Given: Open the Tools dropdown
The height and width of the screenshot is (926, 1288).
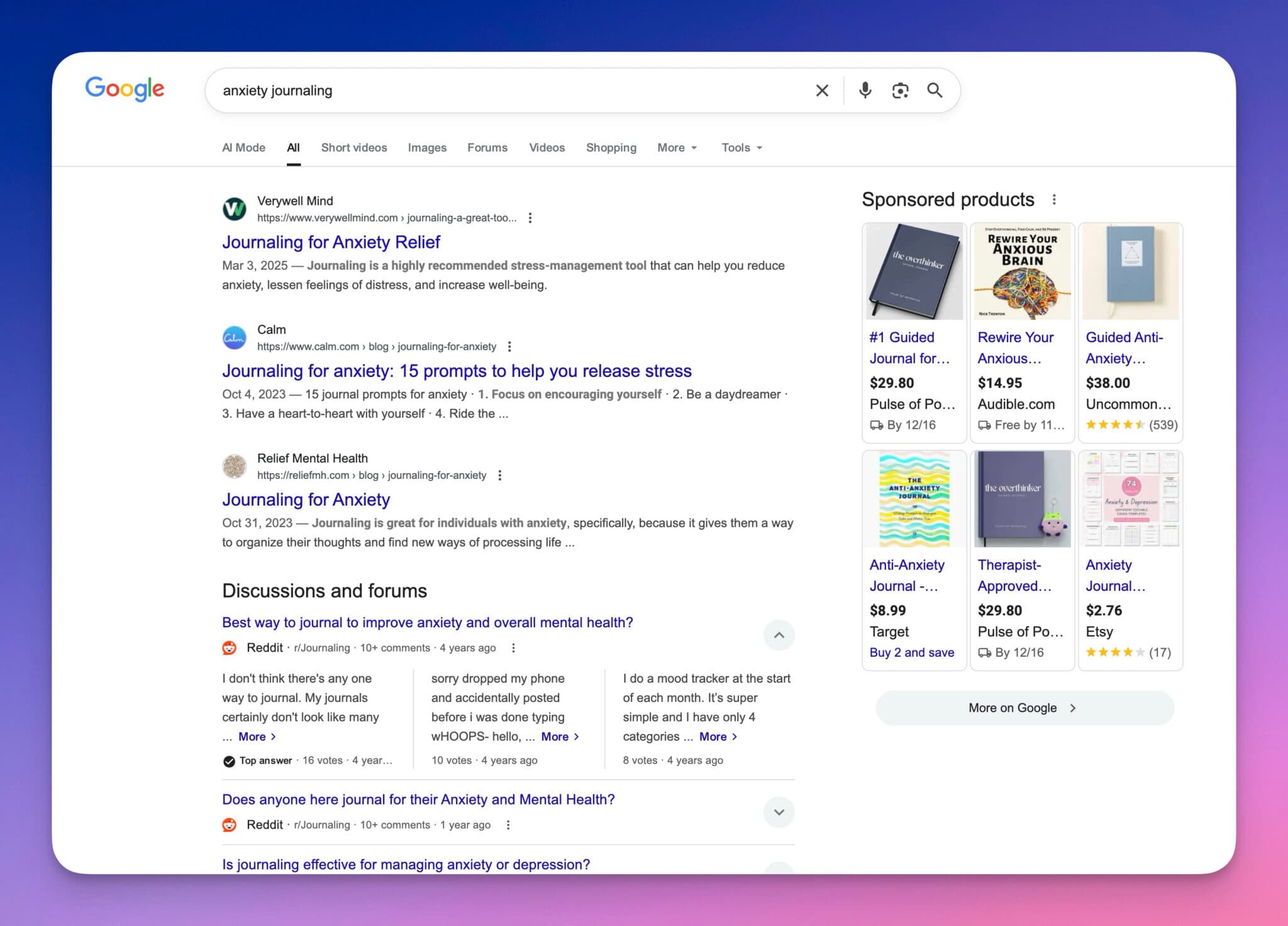Looking at the screenshot, I should 741,147.
